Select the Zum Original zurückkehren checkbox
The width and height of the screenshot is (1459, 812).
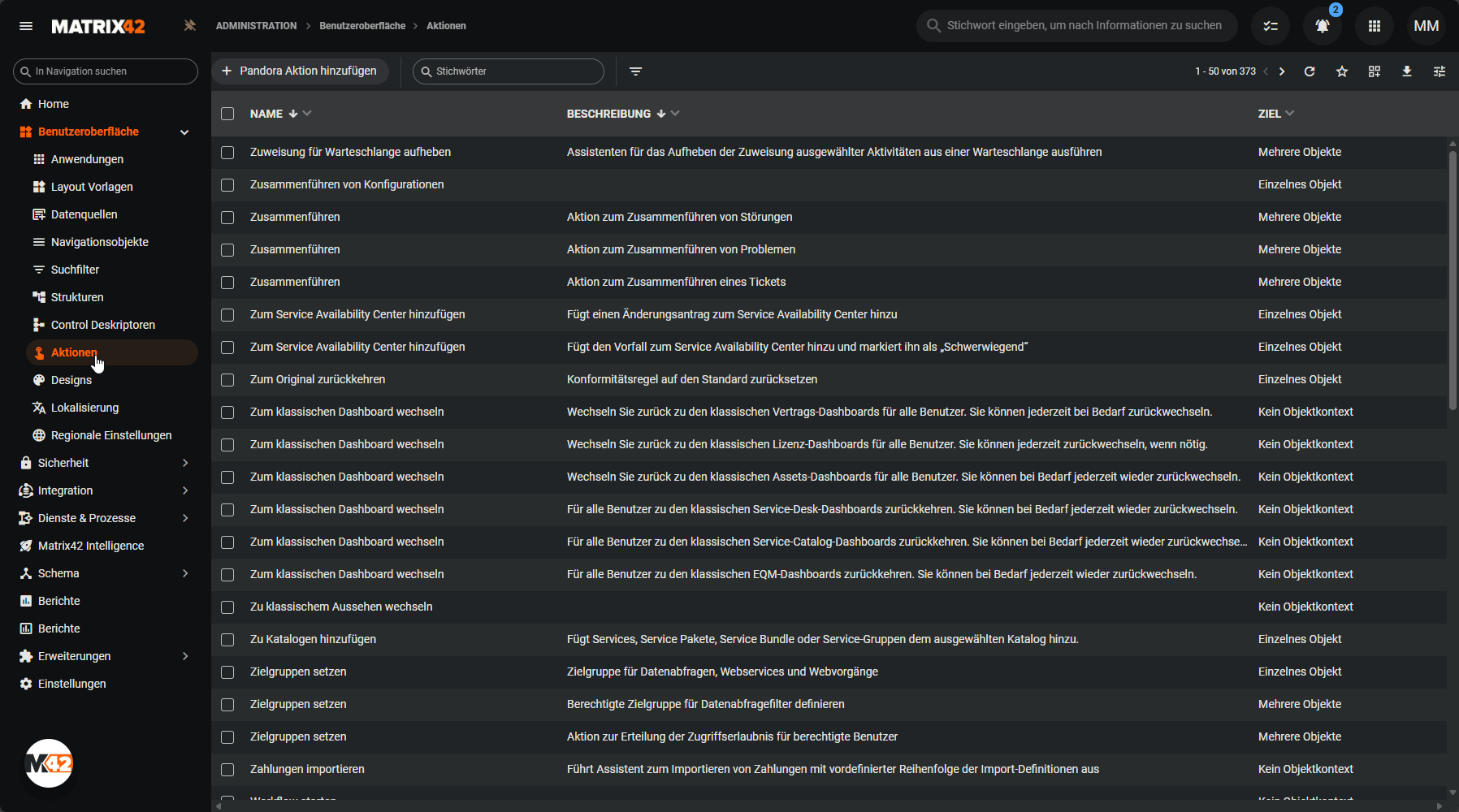(227, 380)
